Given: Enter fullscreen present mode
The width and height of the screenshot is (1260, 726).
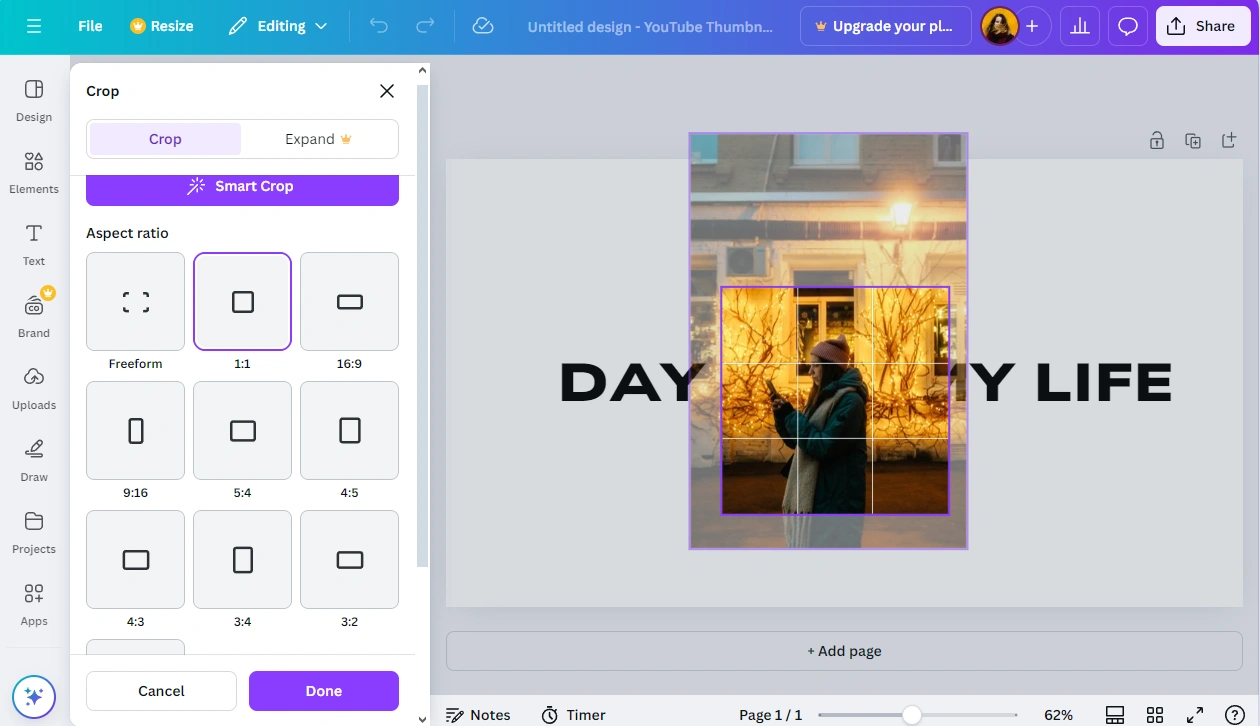Looking at the screenshot, I should tap(1195, 715).
